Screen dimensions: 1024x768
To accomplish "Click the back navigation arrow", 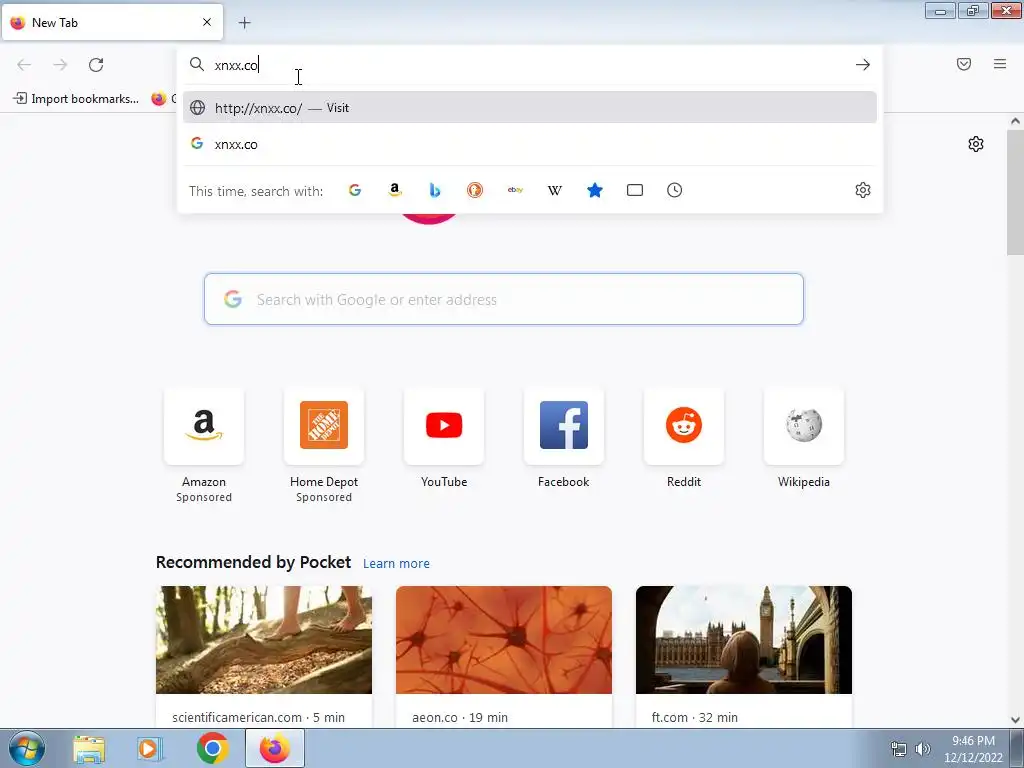I will [x=24, y=65].
